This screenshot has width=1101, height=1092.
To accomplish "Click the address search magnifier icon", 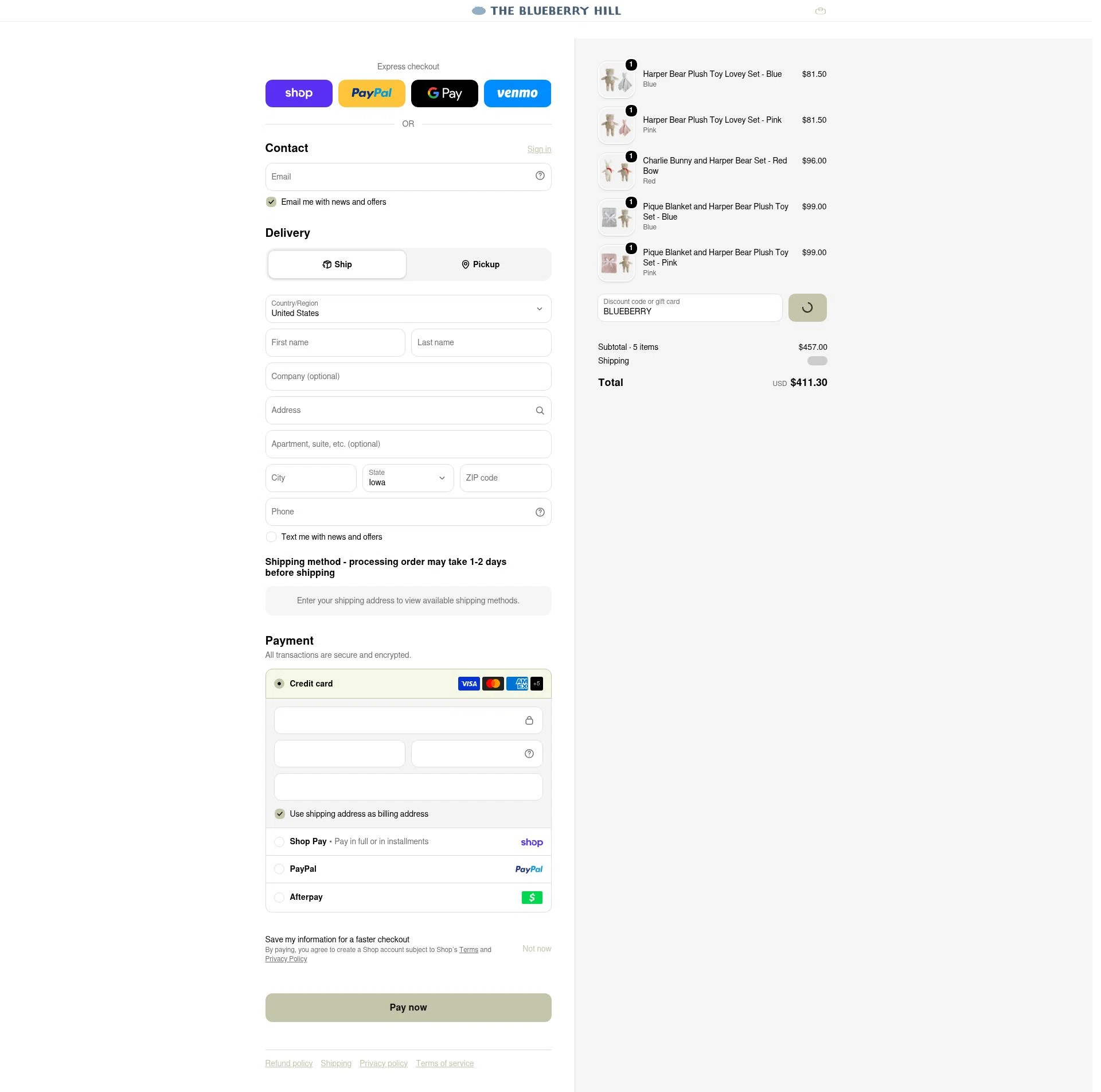I will (540, 411).
